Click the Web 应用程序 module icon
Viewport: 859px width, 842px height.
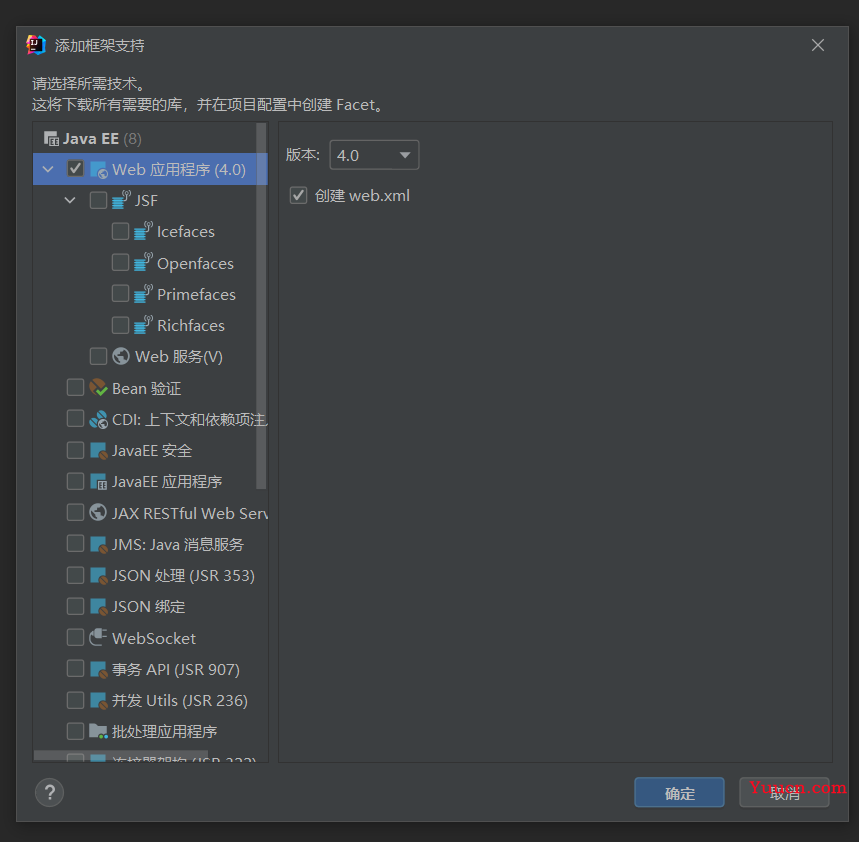click(99, 170)
